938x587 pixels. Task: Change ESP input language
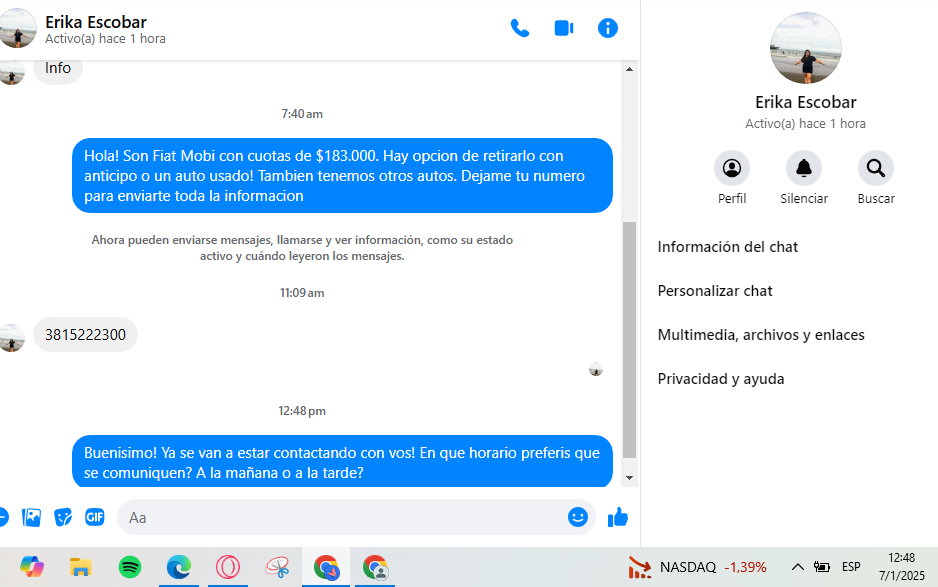(851, 567)
